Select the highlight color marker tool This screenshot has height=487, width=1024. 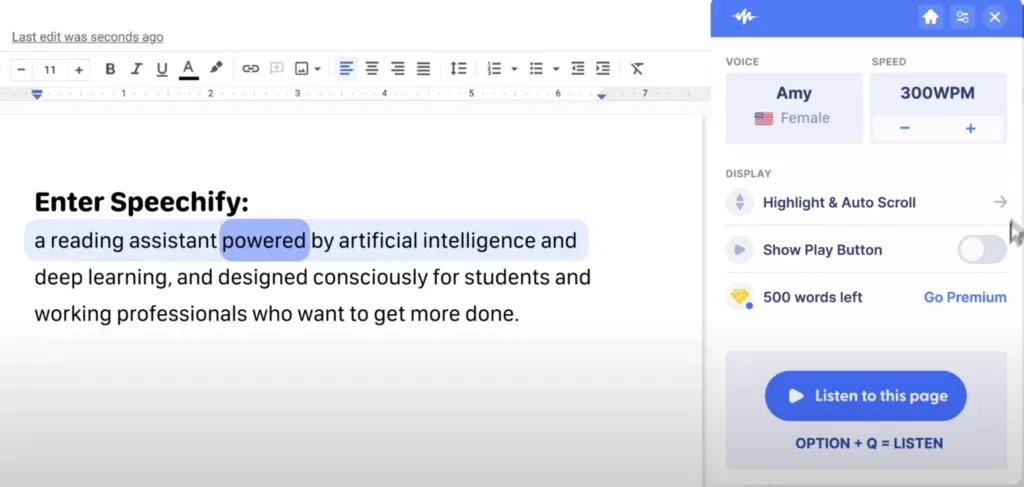click(215, 69)
